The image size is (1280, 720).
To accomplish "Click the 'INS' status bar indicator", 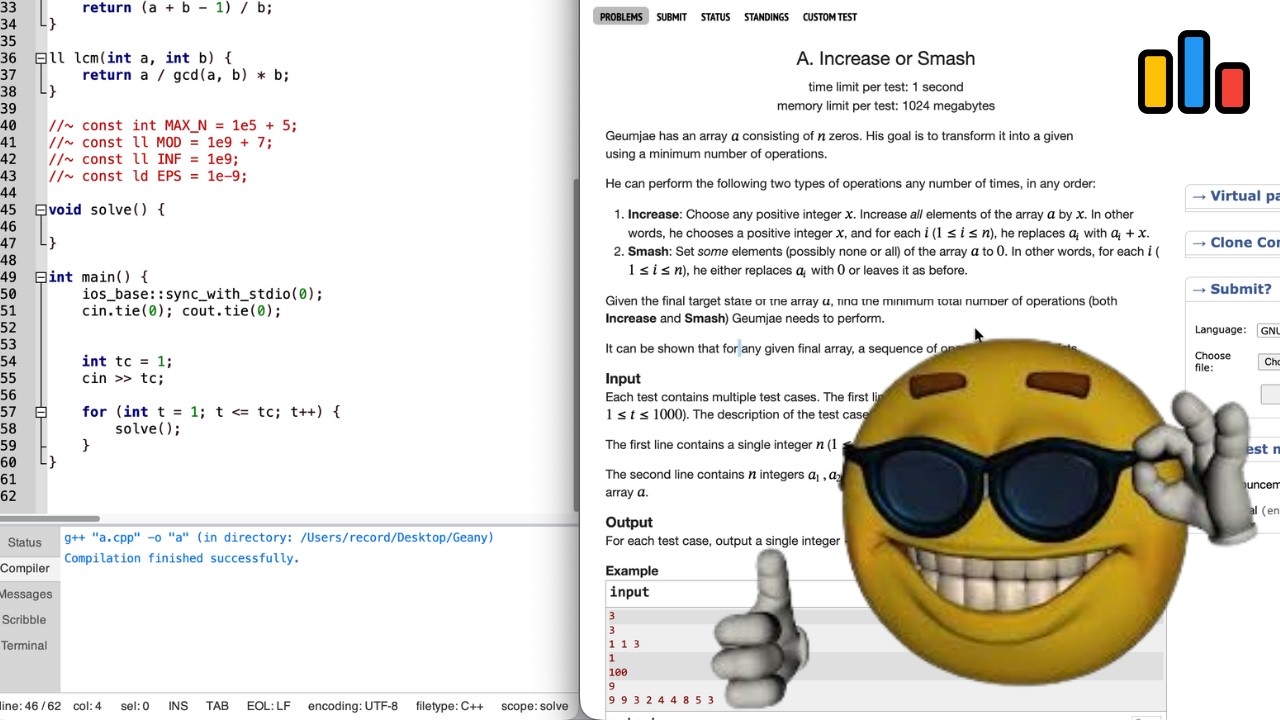I will [178, 706].
